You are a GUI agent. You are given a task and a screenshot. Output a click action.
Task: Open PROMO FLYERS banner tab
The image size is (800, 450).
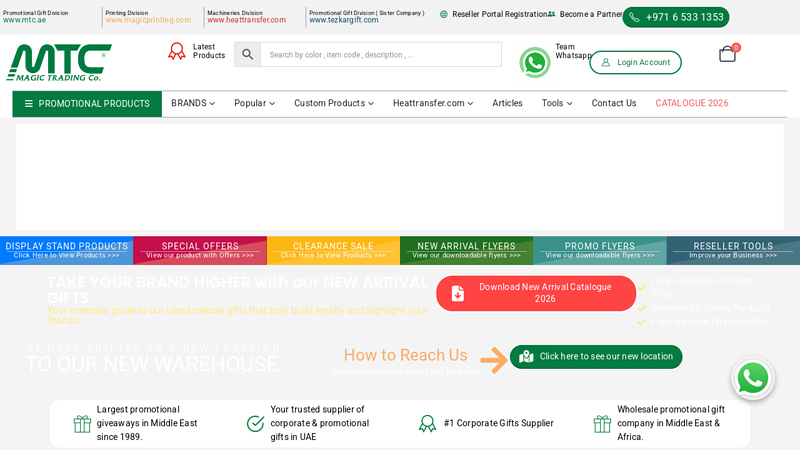[600, 250]
